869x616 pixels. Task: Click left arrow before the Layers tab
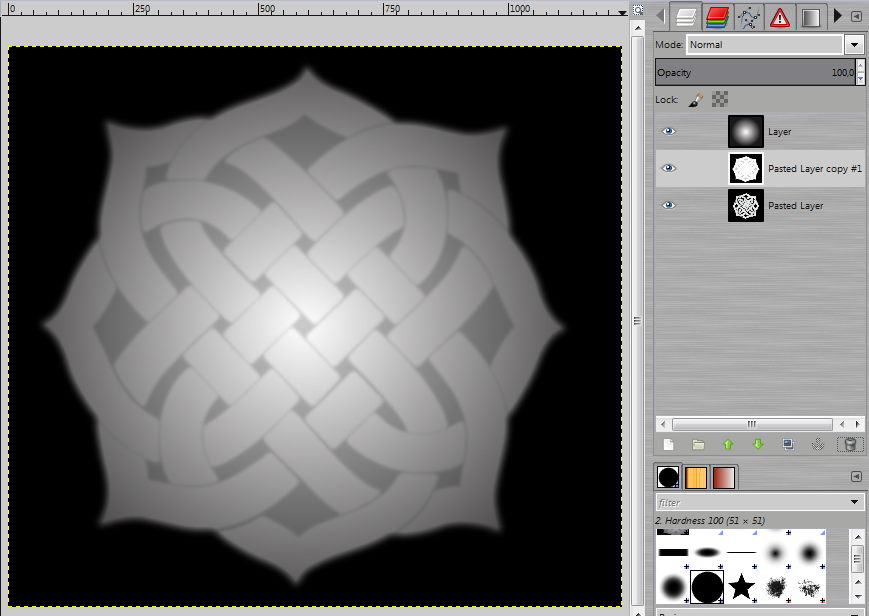tap(661, 16)
